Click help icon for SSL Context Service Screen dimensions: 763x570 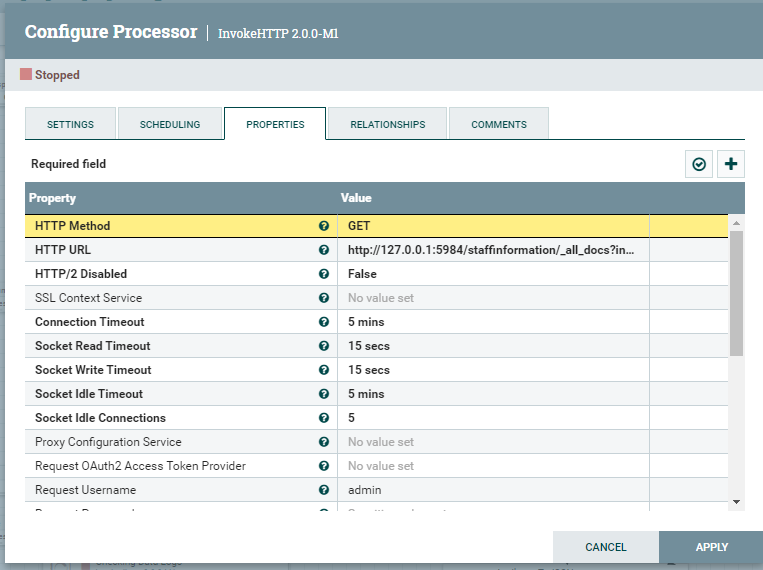click(324, 298)
